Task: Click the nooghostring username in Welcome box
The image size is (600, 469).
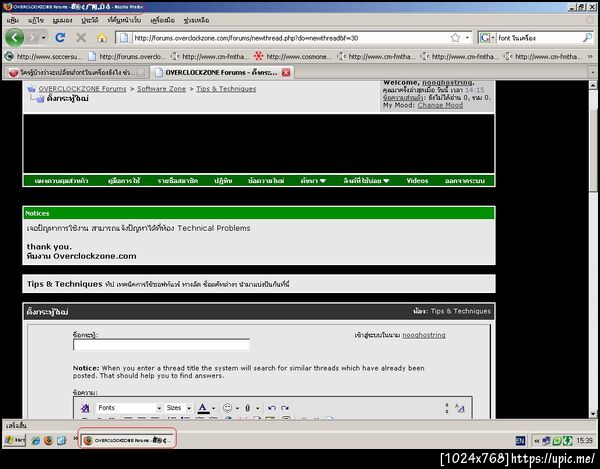Action: (447, 83)
